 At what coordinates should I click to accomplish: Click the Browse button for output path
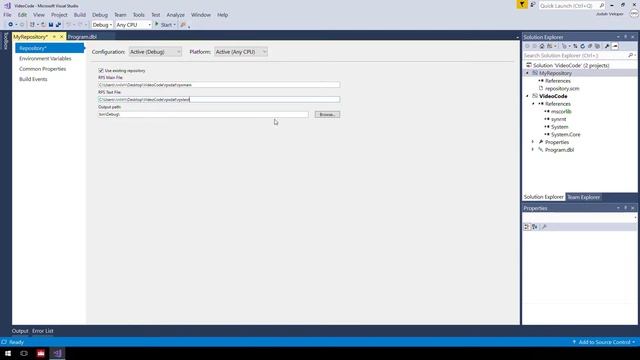click(x=327, y=115)
